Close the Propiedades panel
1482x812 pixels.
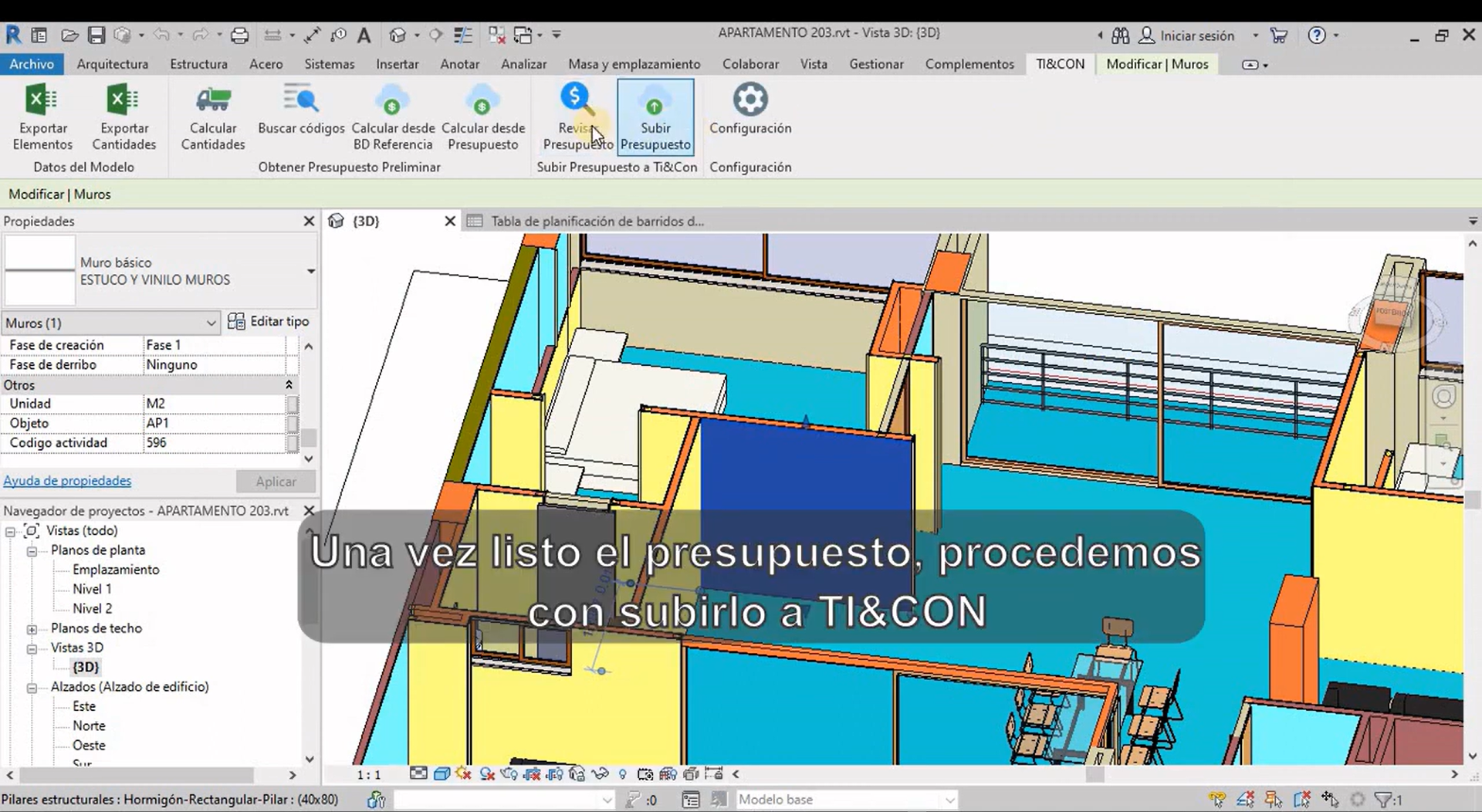tap(309, 222)
